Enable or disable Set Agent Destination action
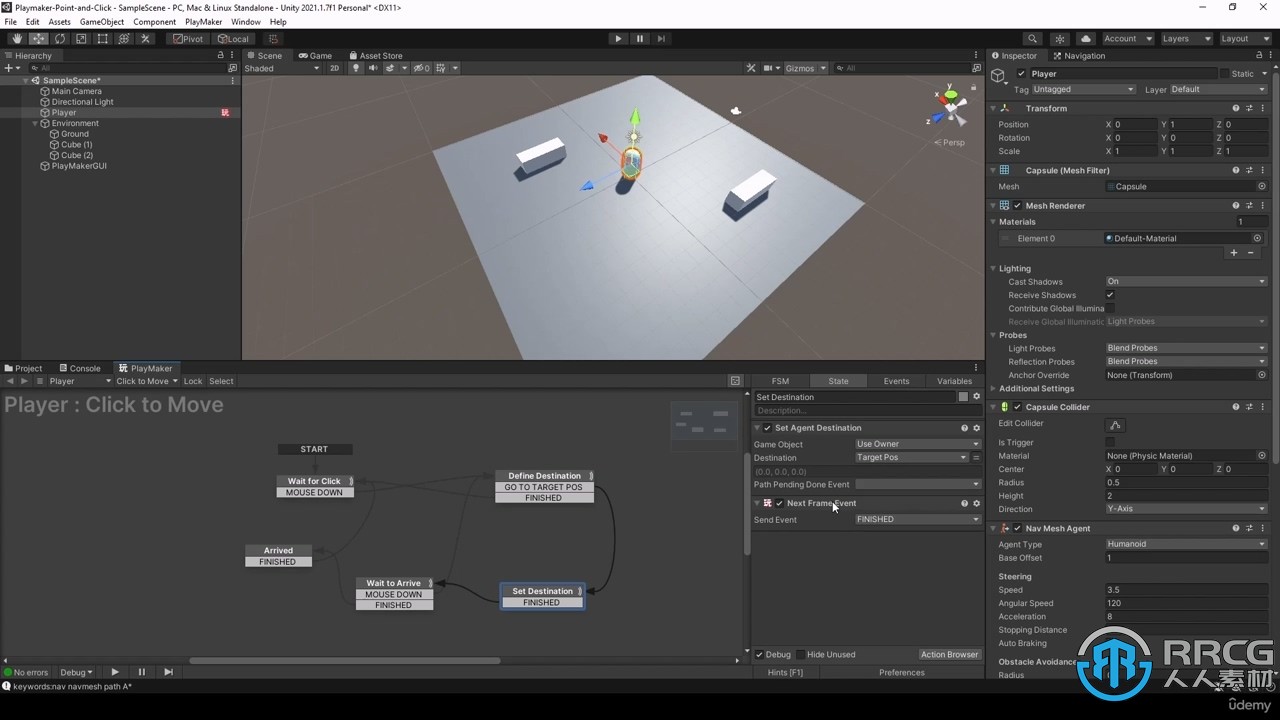The height and width of the screenshot is (720, 1280). click(x=768, y=428)
